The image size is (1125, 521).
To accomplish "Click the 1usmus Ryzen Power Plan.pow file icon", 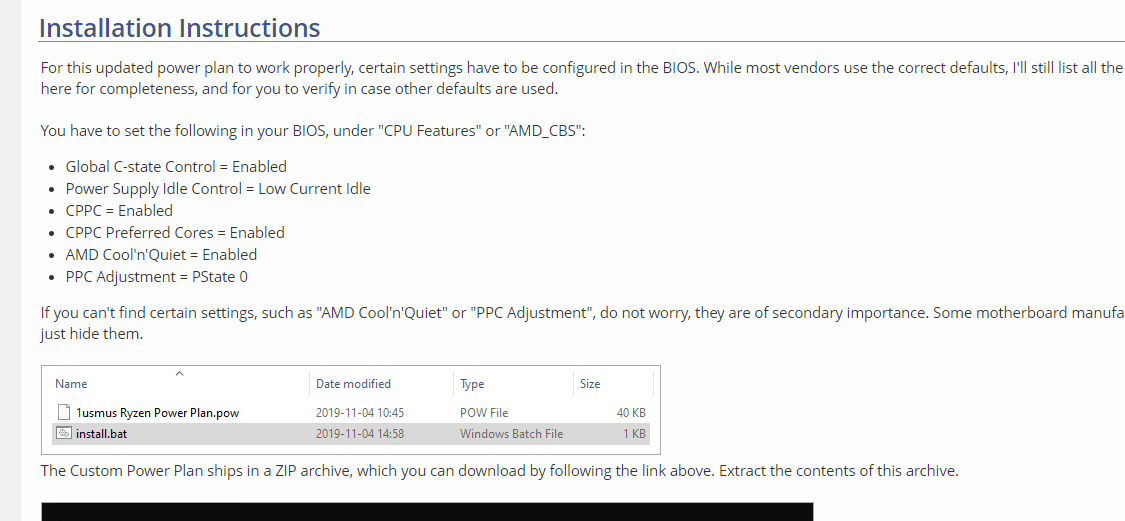I will tap(64, 413).
